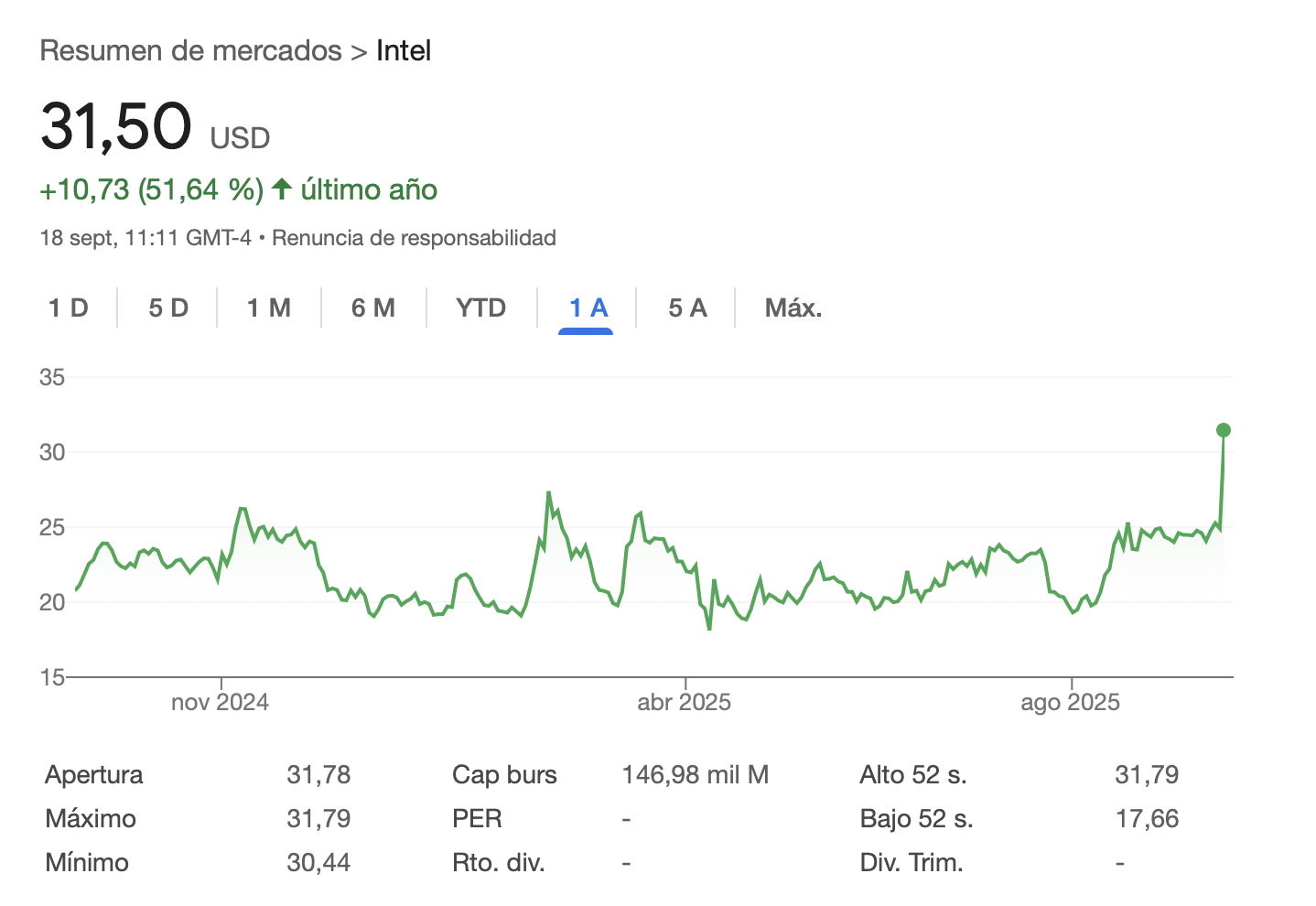The image size is (1316, 906).
Task: Click the 25 y-axis label
Action: (52, 527)
